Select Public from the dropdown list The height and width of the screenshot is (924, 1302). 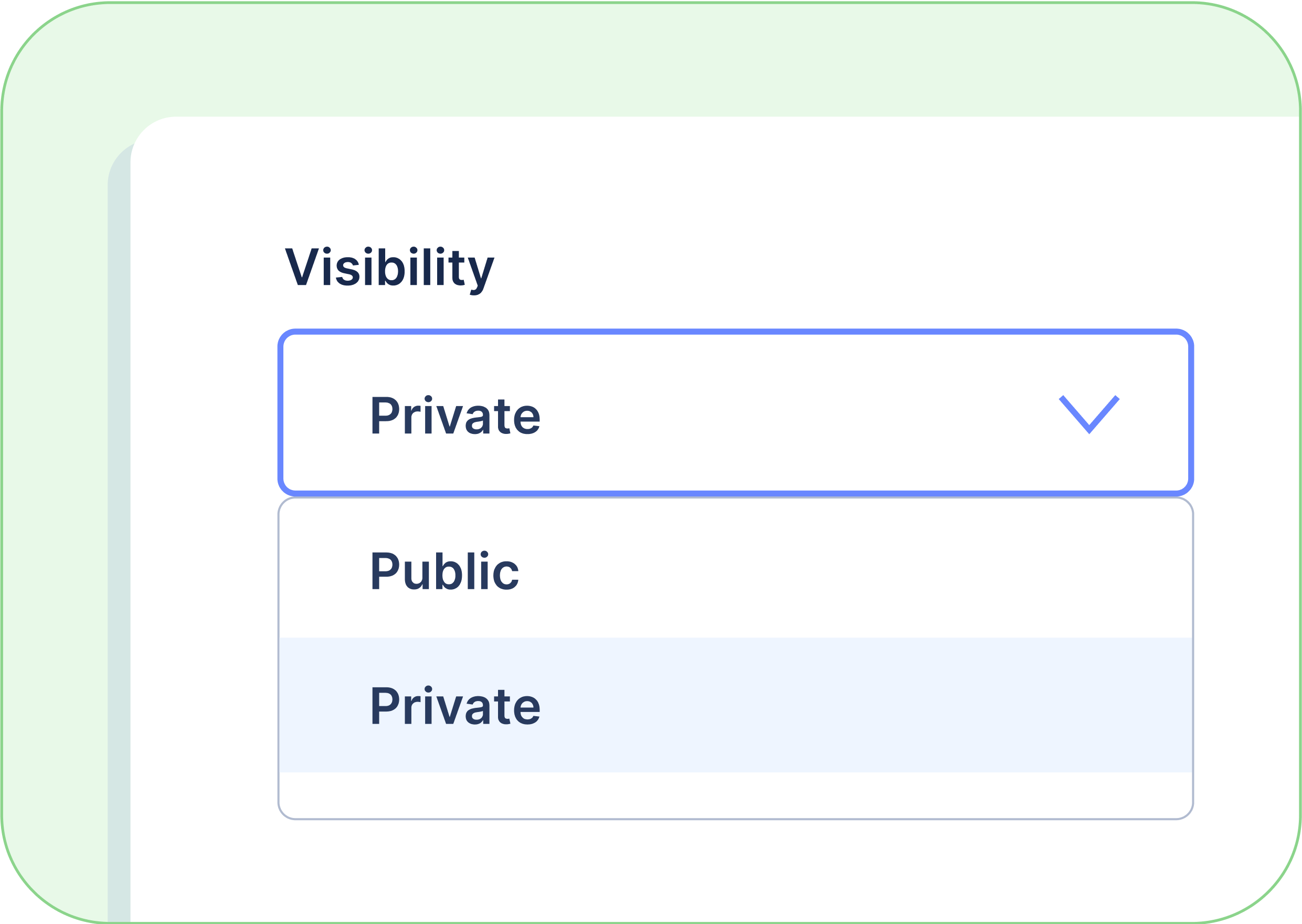pyautogui.click(x=444, y=571)
